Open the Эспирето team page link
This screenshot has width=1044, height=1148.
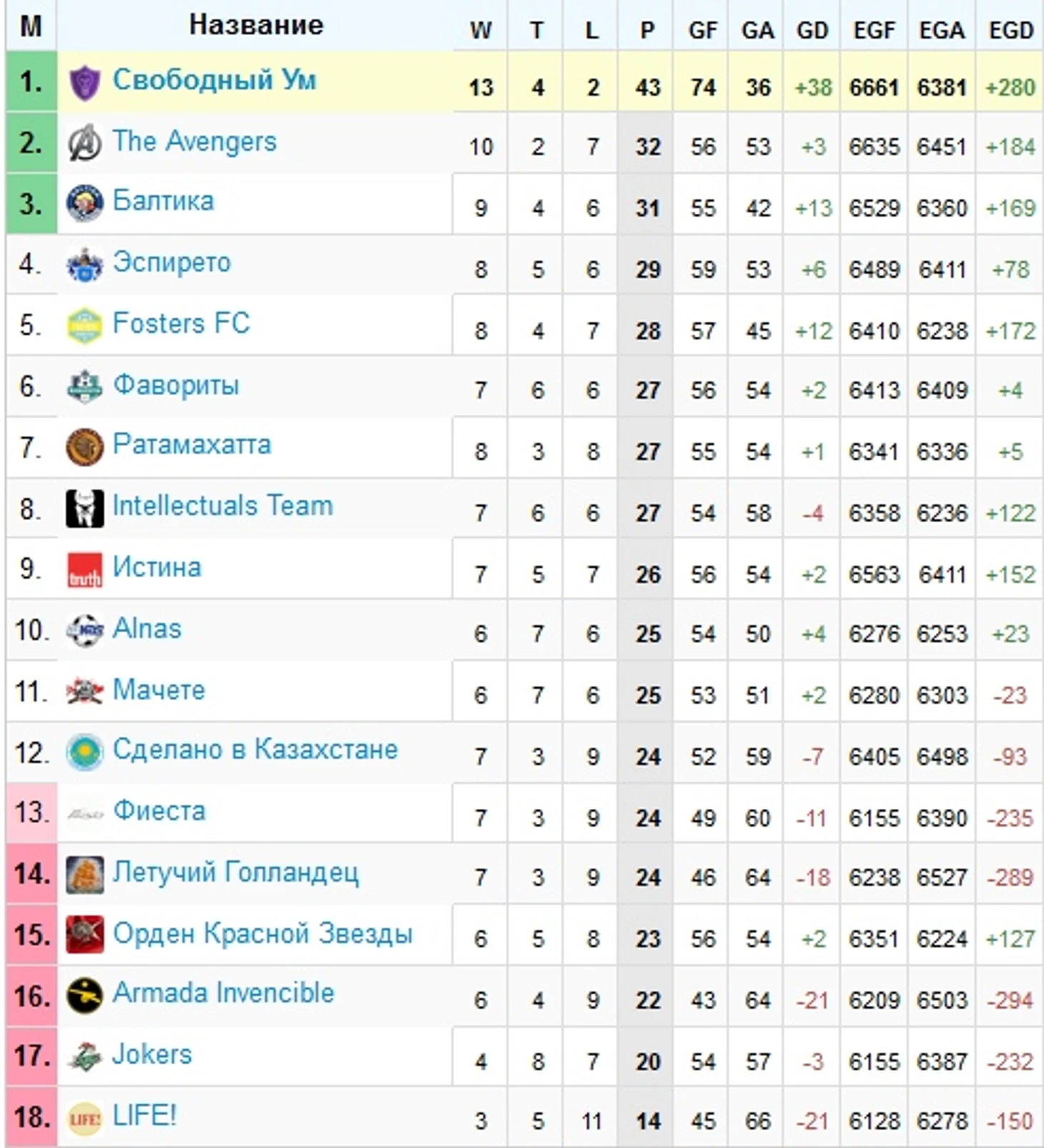pyautogui.click(x=172, y=263)
